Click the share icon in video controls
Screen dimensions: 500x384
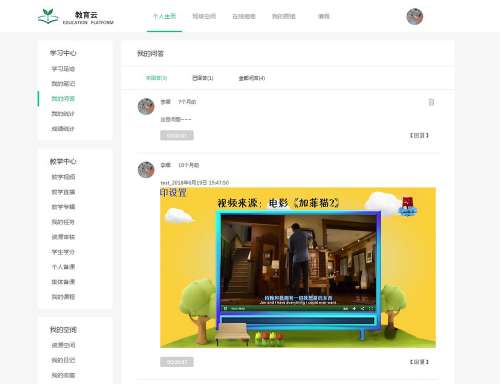click(x=362, y=308)
